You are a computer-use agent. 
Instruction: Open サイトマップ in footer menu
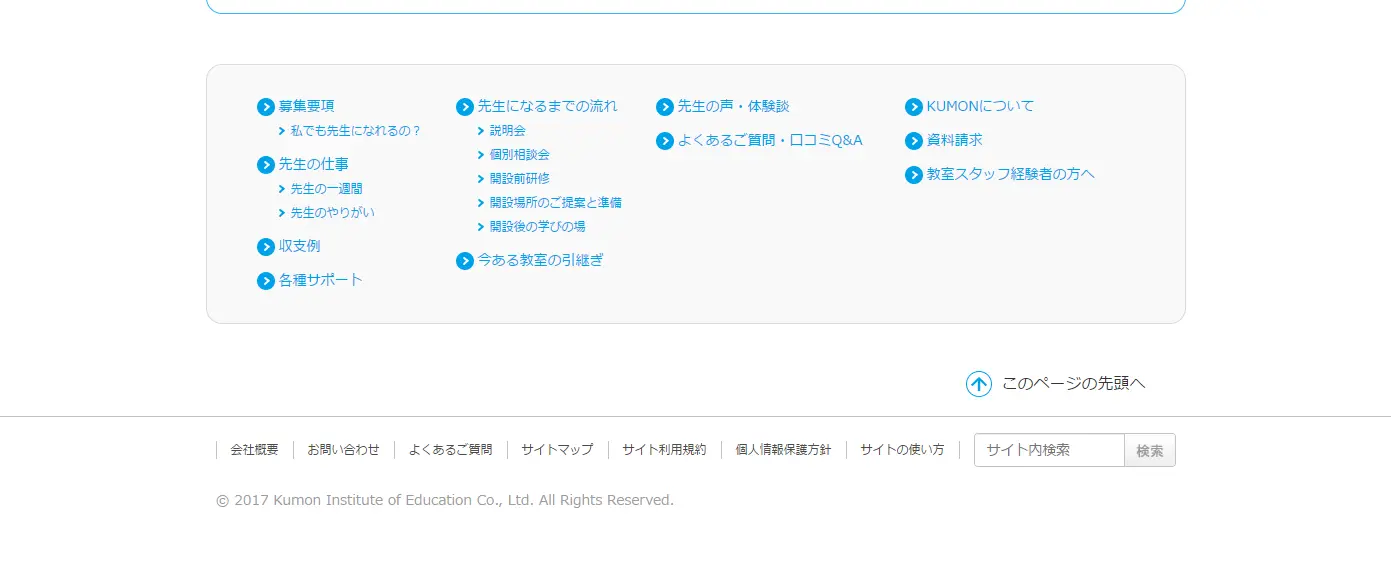557,450
